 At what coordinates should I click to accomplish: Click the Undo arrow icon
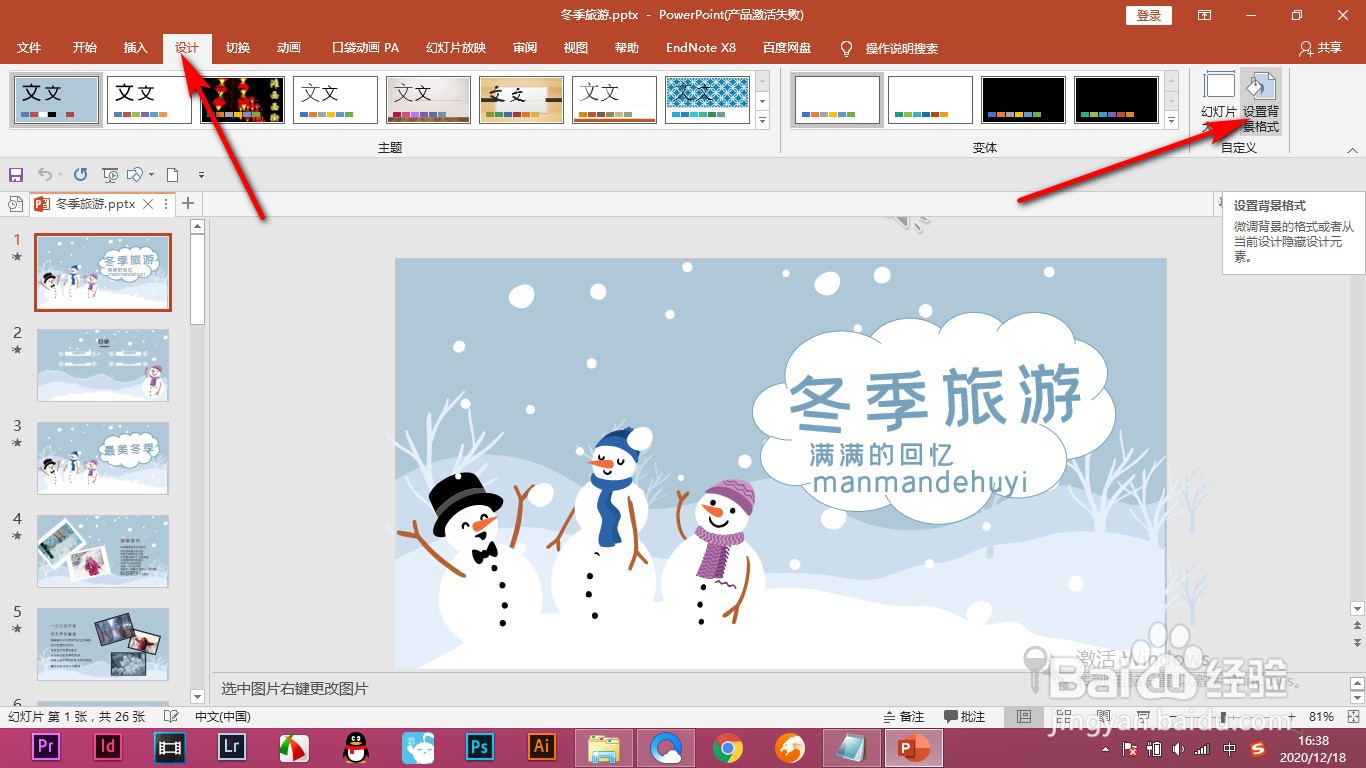pyautogui.click(x=44, y=174)
